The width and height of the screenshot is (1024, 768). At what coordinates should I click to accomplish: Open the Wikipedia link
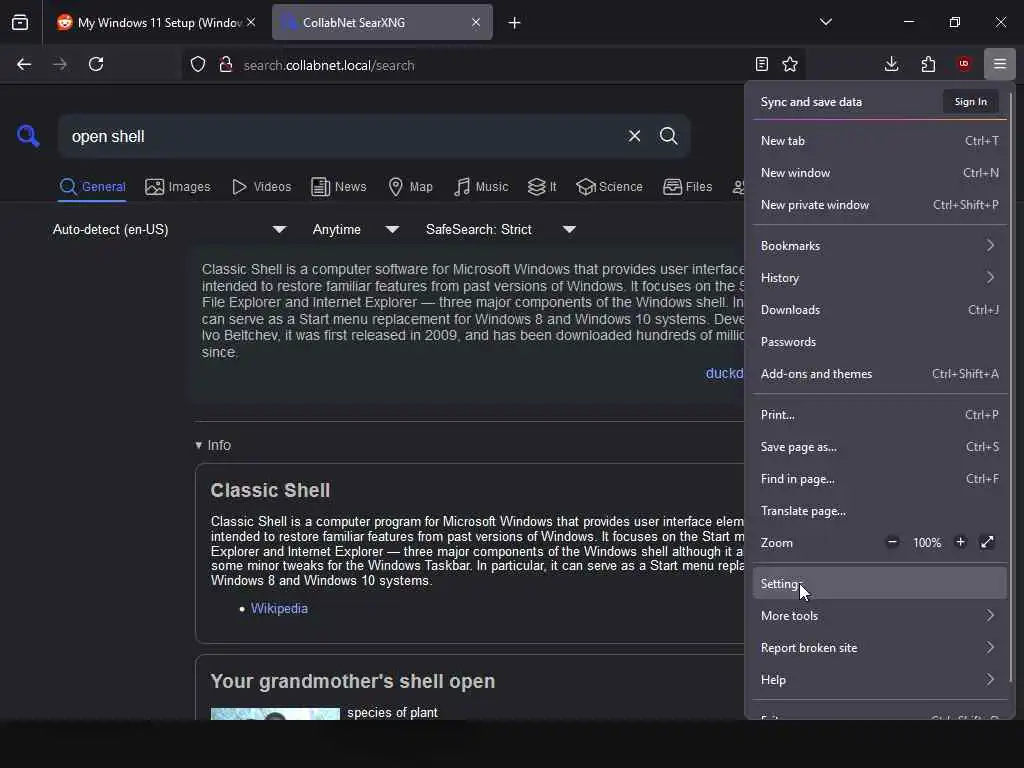point(279,608)
